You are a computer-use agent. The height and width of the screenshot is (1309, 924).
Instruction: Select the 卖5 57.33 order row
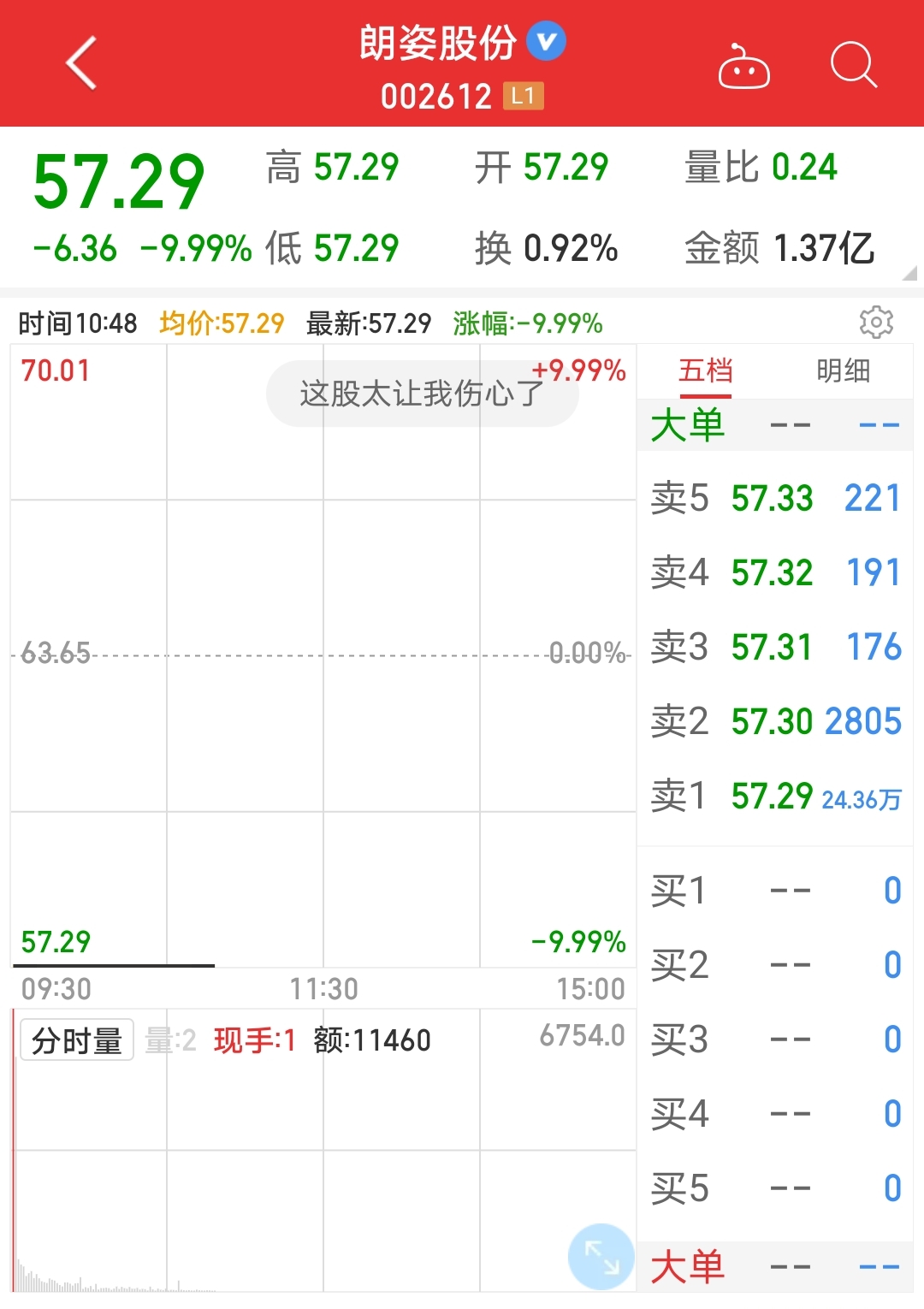[x=775, y=498]
